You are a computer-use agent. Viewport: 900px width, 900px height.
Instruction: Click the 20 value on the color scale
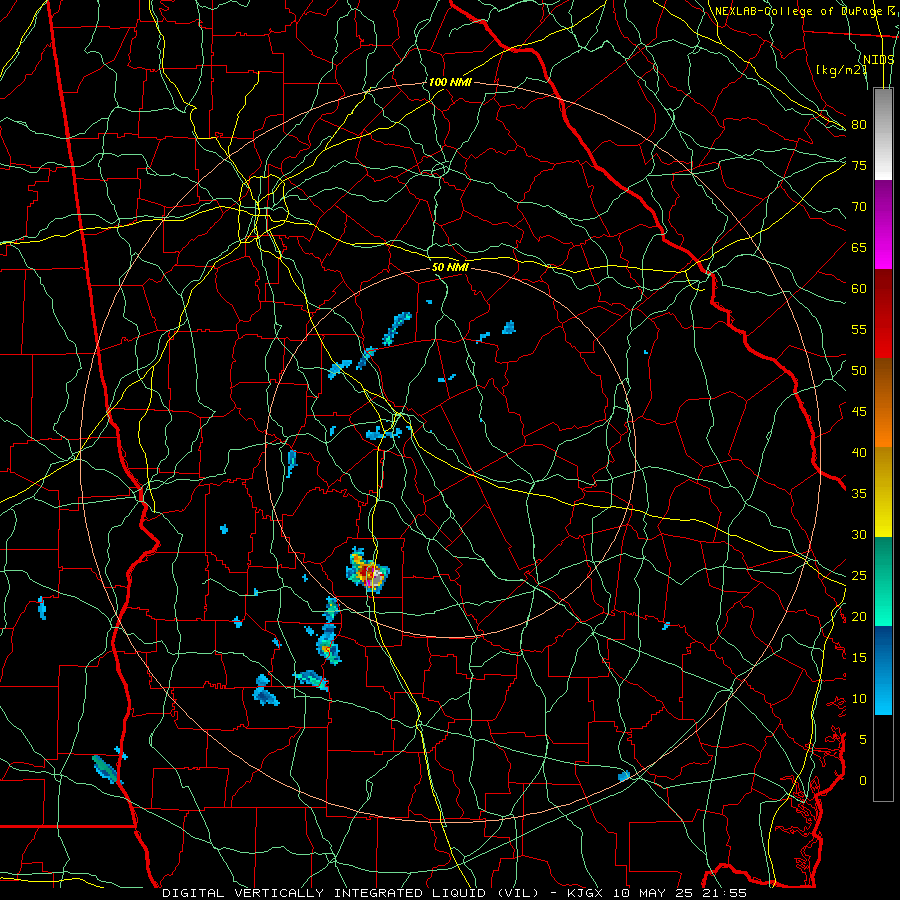pos(859,616)
